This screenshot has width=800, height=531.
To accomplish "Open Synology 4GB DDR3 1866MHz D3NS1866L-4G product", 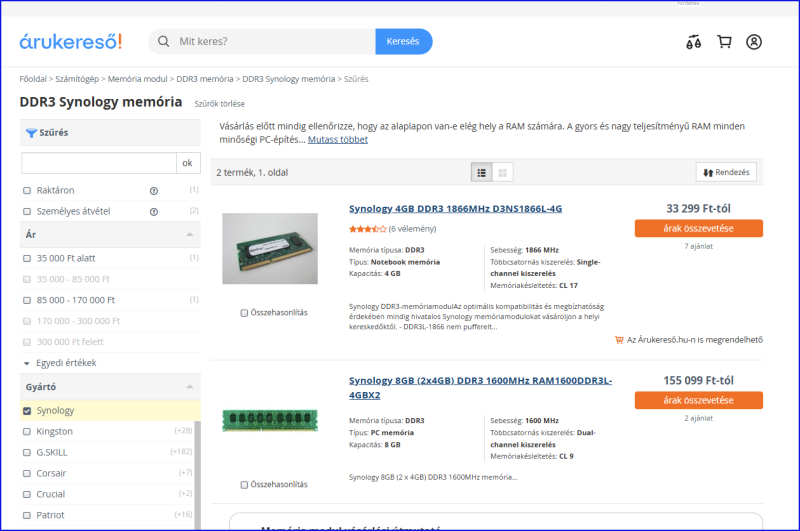I will click(455, 209).
